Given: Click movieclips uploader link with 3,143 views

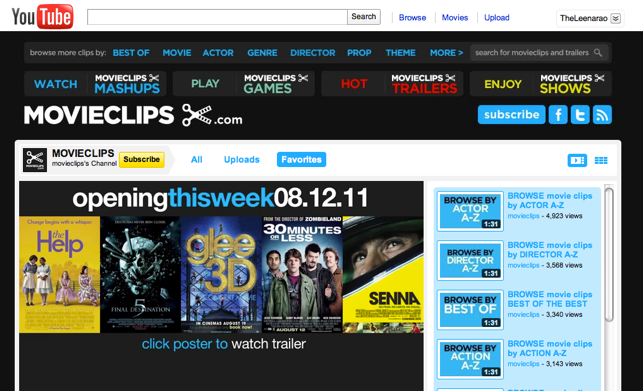Looking at the screenshot, I should [x=523, y=364].
